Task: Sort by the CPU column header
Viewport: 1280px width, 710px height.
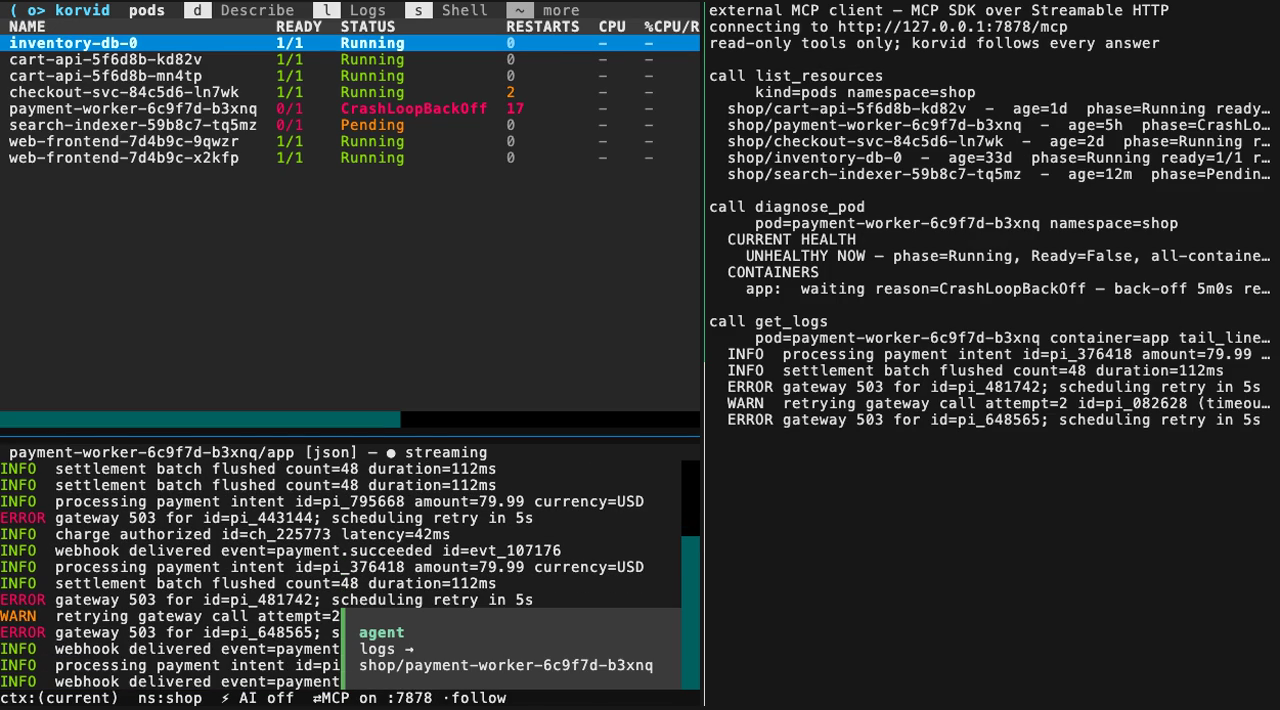Action: click(x=612, y=27)
